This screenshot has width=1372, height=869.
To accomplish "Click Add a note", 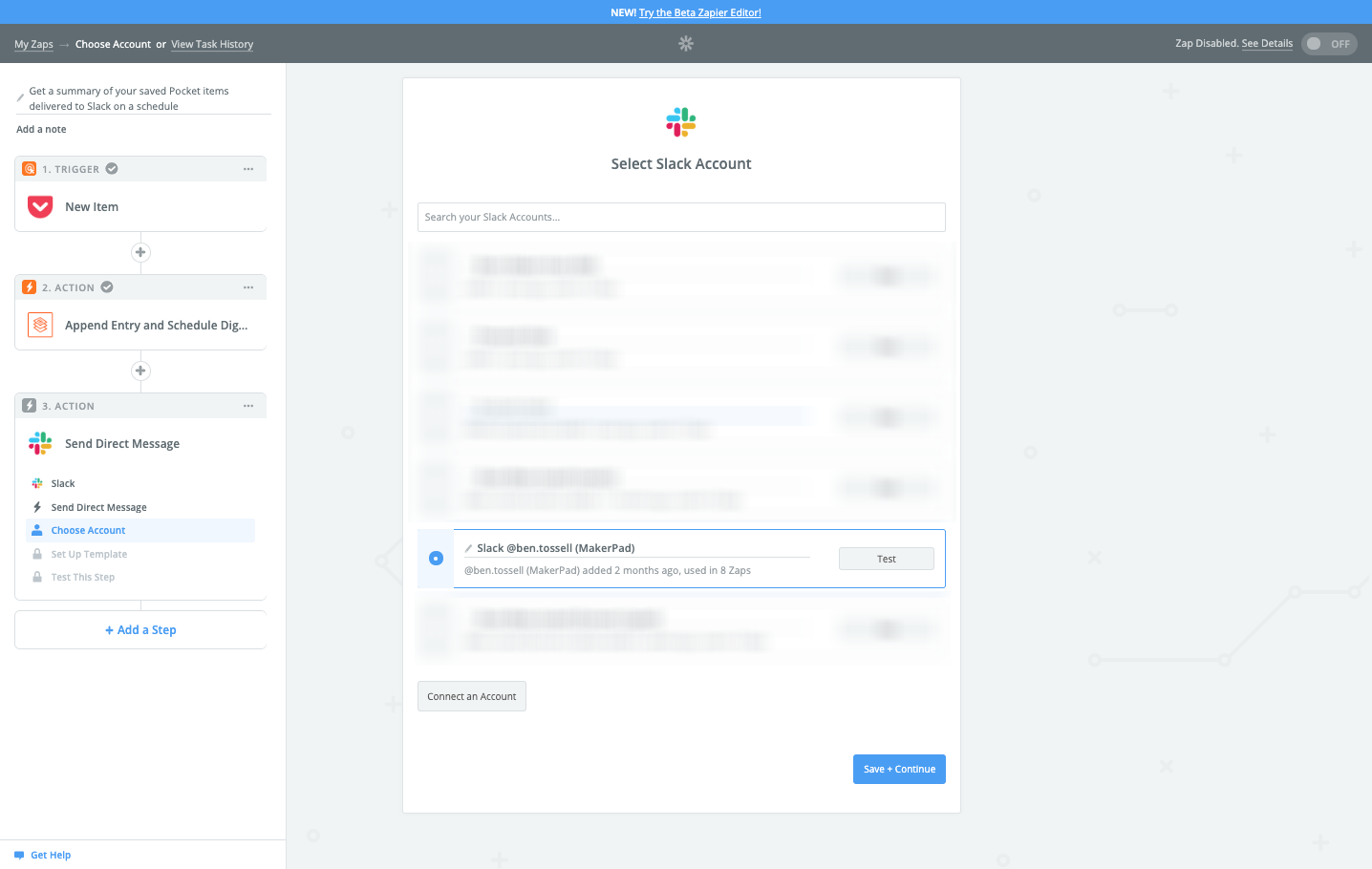I will click(41, 129).
